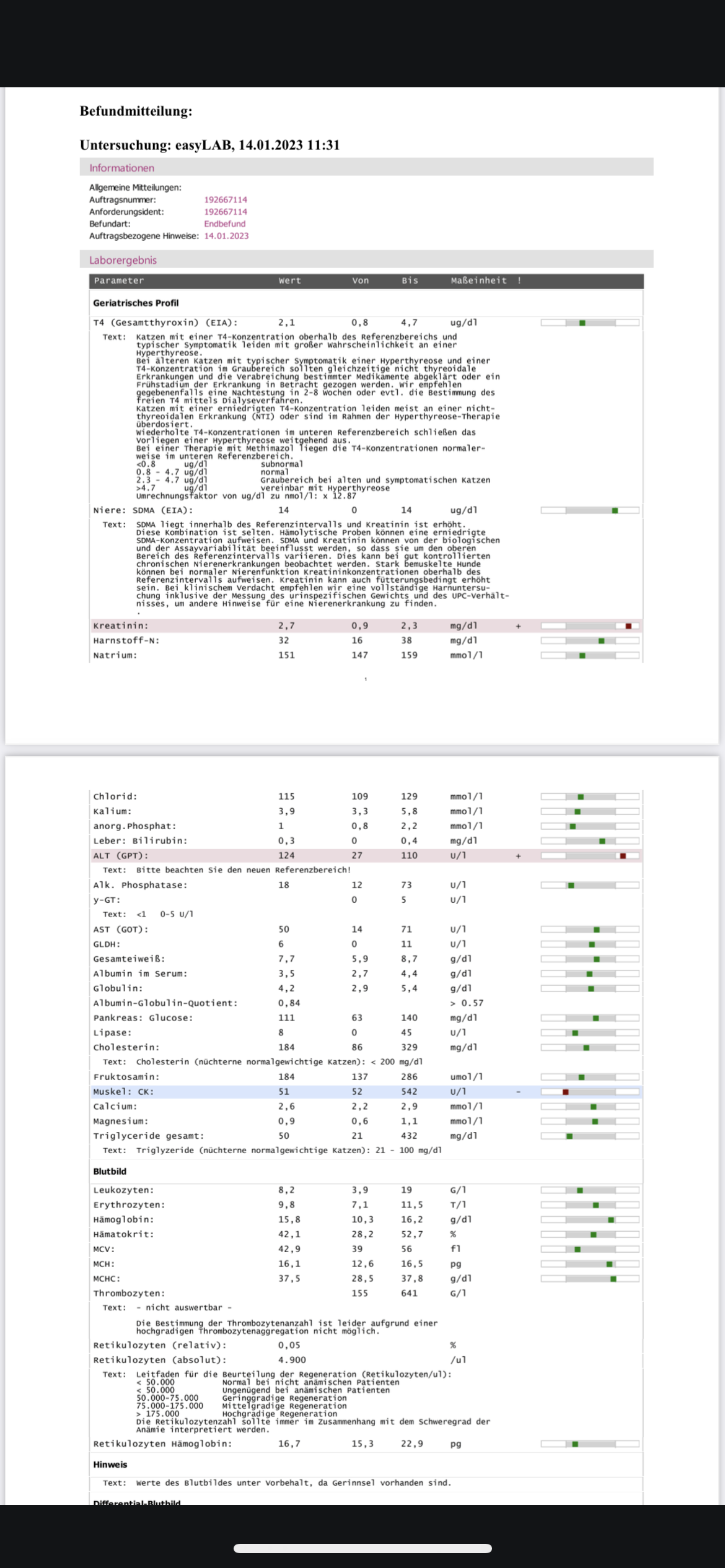Tap the Lipase parameter label
Screen dimensions: 725x1568
point(113,1032)
